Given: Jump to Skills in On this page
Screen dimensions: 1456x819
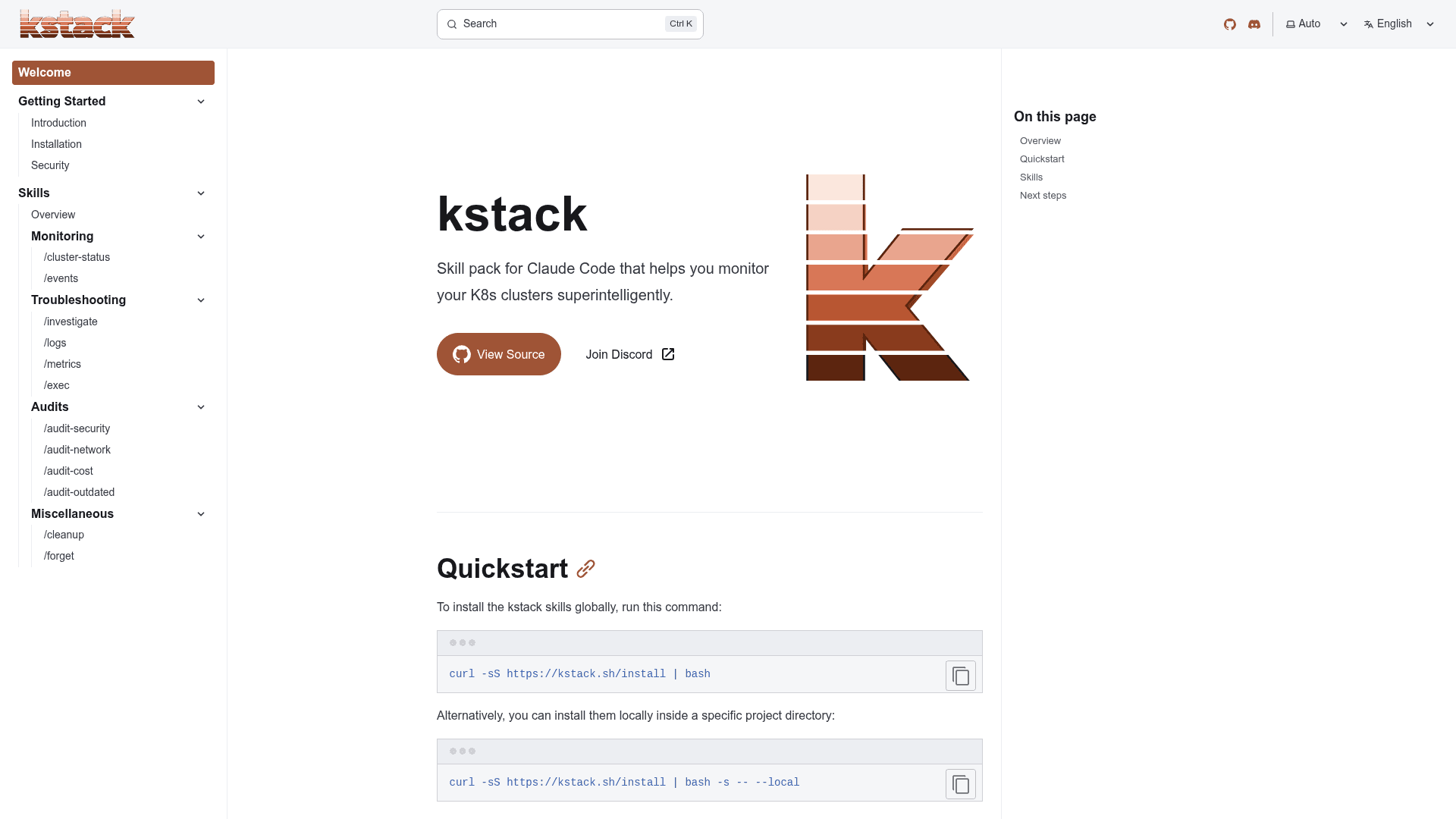Looking at the screenshot, I should [x=1031, y=177].
